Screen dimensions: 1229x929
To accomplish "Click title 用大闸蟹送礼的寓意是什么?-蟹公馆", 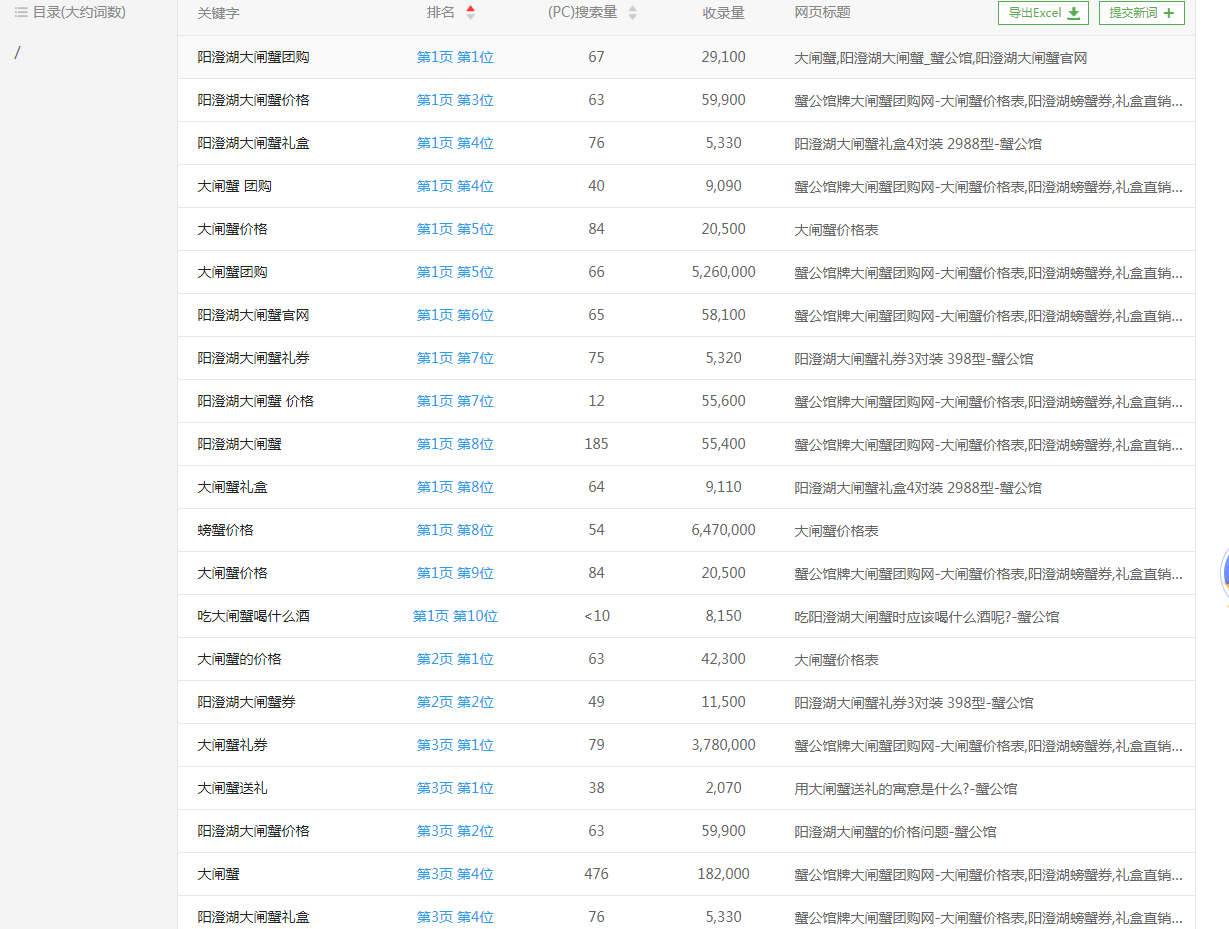I will 905,789.
